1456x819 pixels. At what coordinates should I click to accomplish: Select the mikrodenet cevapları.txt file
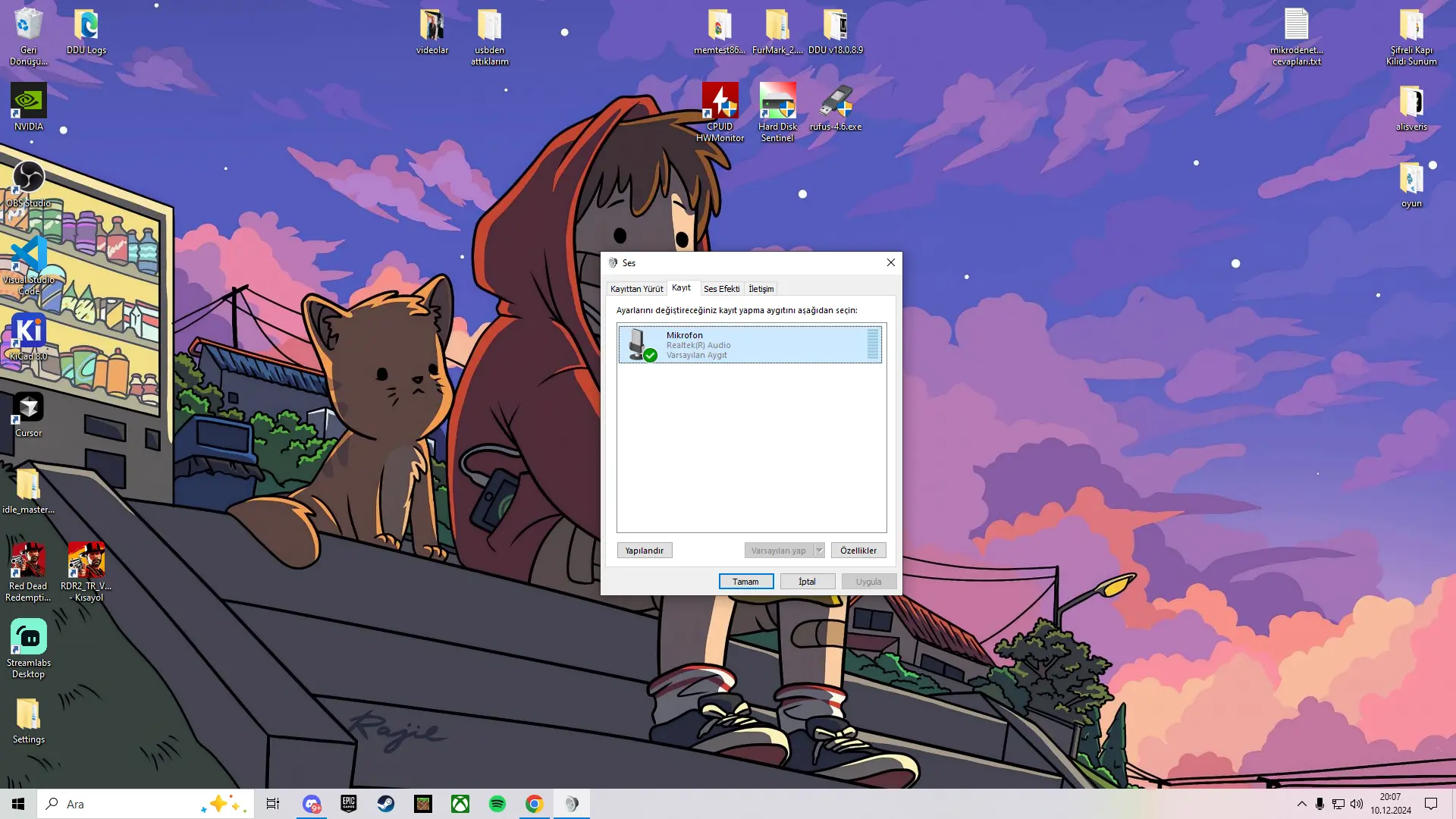(x=1297, y=36)
